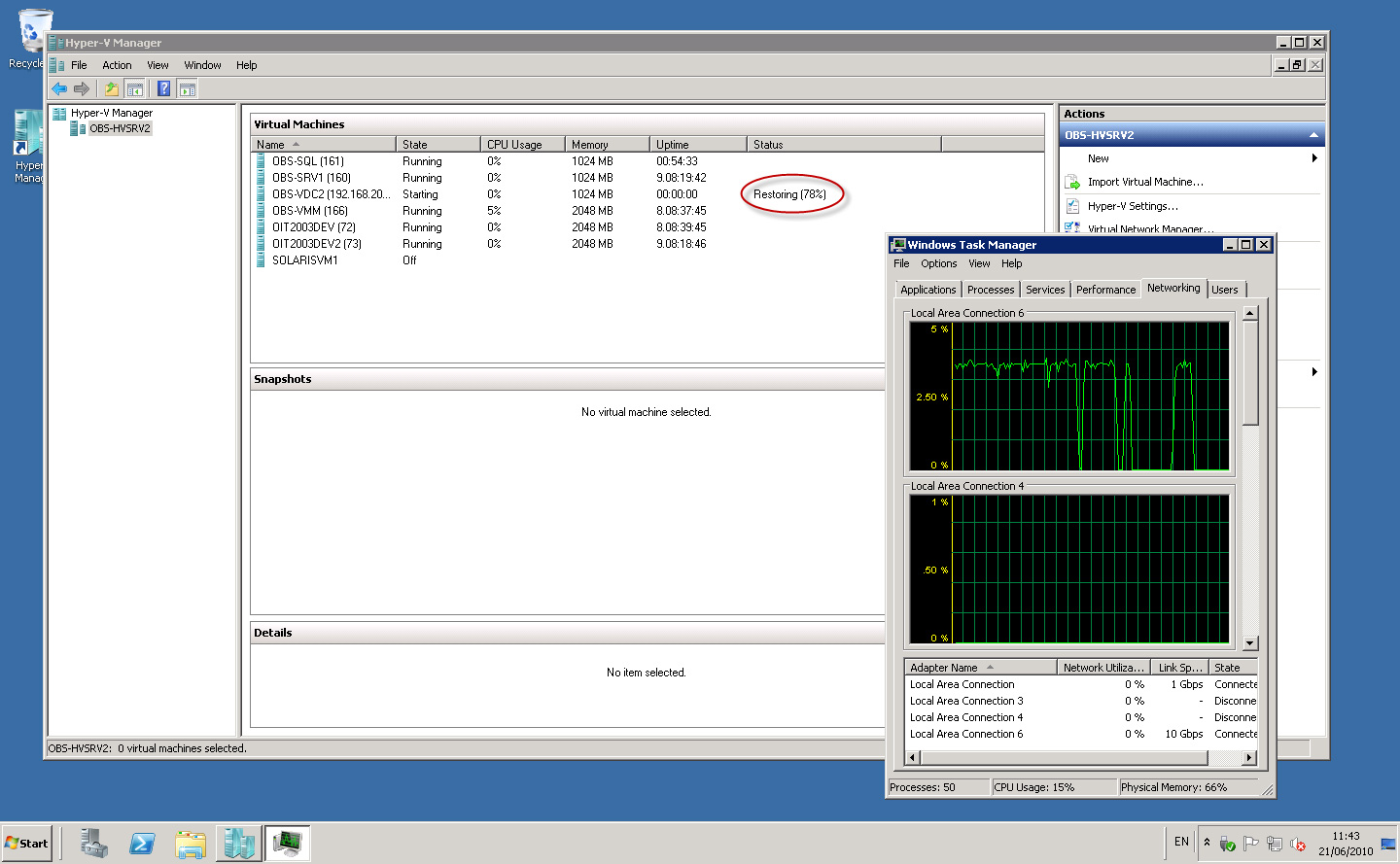This screenshot has height=864, width=1400.
Task: Expand the New submenu arrow in Actions
Action: click(1315, 157)
